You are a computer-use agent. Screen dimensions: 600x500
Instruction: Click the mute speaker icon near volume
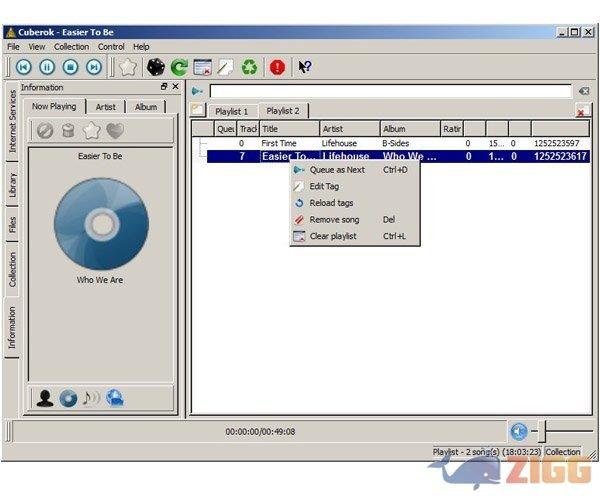(x=518, y=431)
